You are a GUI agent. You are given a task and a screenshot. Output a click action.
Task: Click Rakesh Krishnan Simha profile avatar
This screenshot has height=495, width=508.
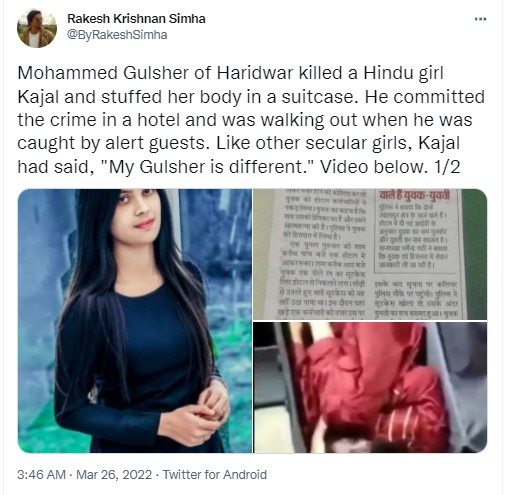(37, 28)
